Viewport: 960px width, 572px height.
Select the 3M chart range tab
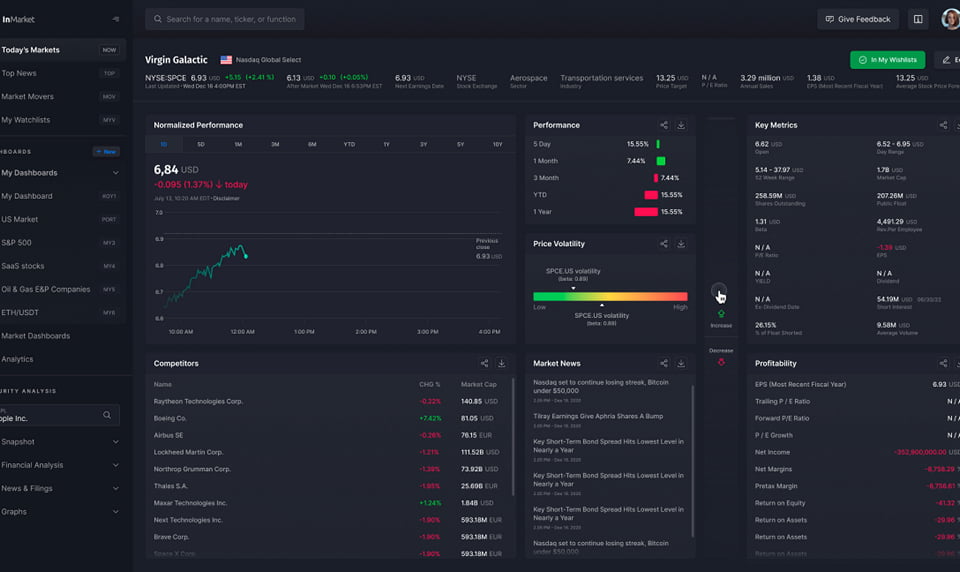click(275, 145)
